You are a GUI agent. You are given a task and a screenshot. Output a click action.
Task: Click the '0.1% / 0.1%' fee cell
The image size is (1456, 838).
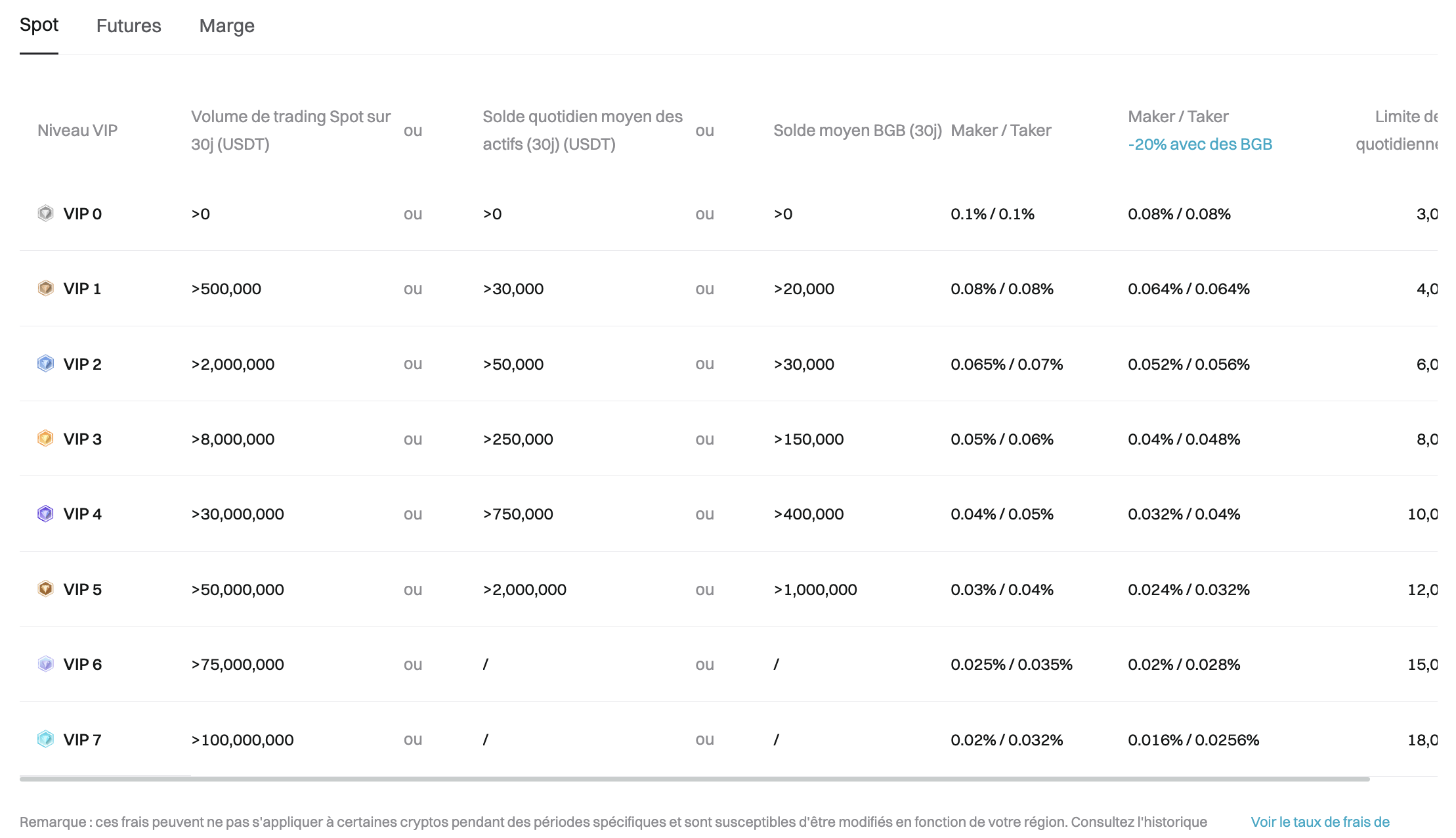[x=993, y=213]
